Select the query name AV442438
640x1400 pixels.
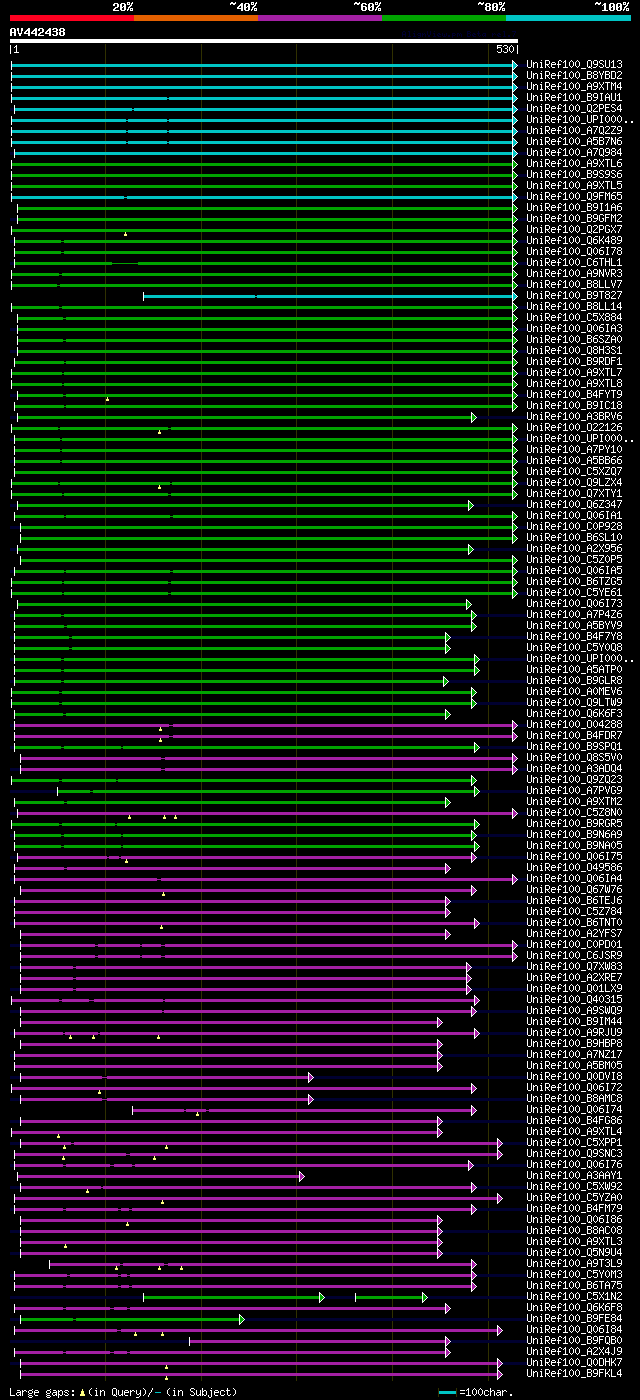[38, 32]
